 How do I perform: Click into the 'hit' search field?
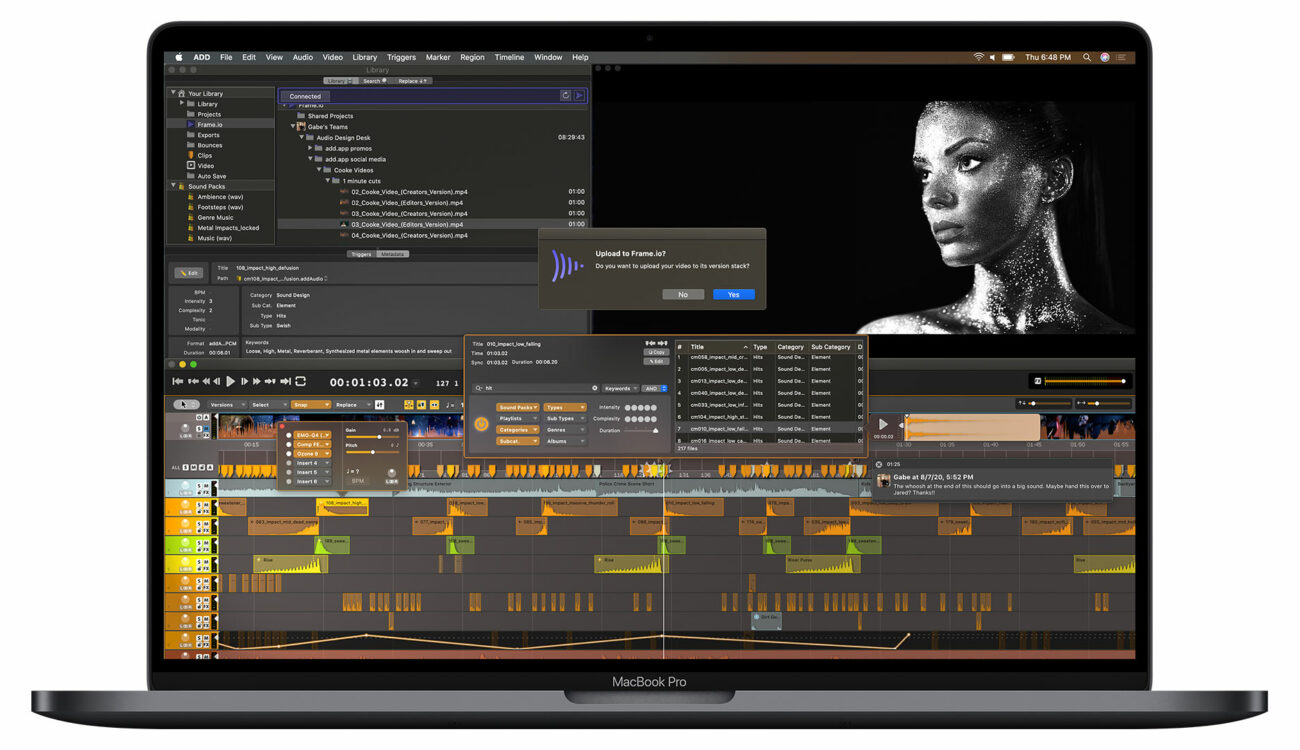[x=535, y=388]
